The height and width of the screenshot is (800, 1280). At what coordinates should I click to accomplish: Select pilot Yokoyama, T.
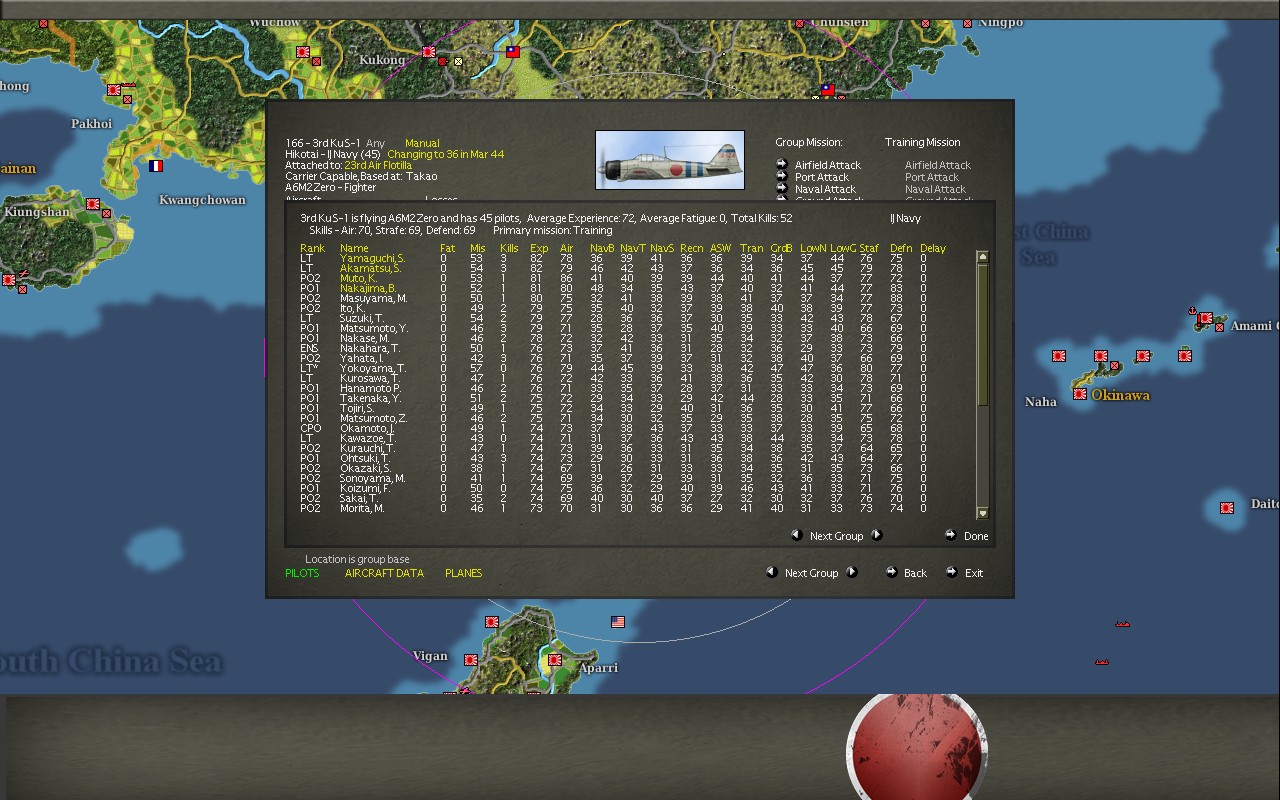click(x=372, y=368)
